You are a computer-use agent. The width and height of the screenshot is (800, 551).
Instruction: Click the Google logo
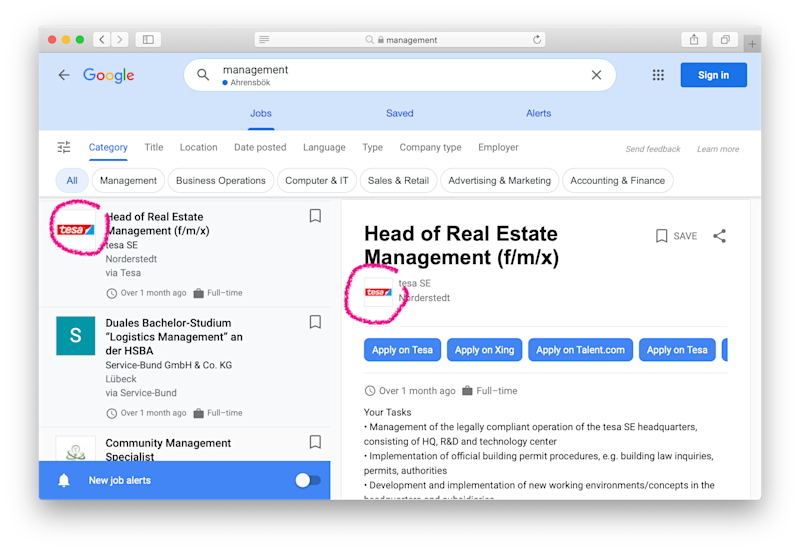[x=109, y=76]
